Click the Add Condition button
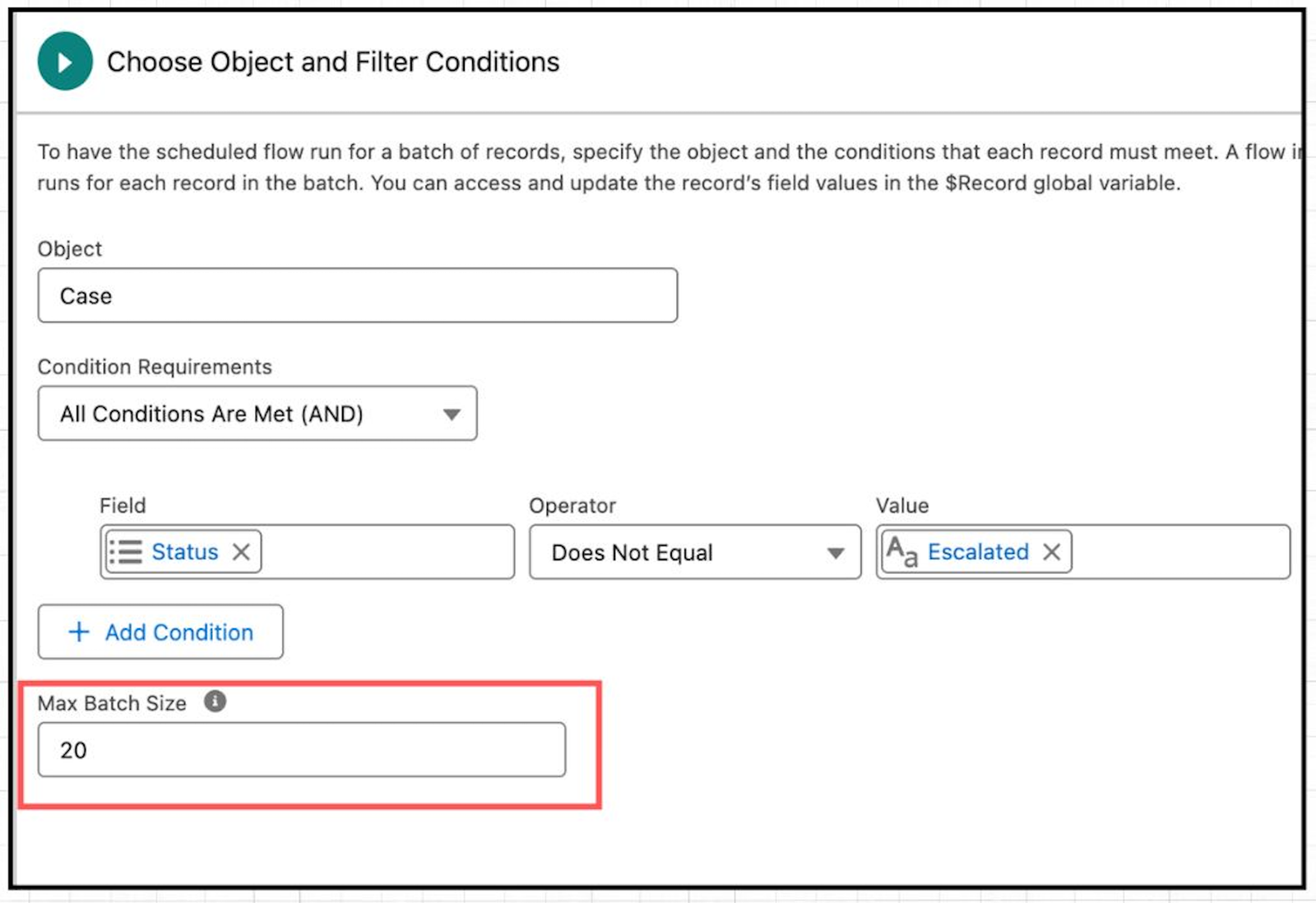Screen dimensions: 1316x903 (160, 632)
